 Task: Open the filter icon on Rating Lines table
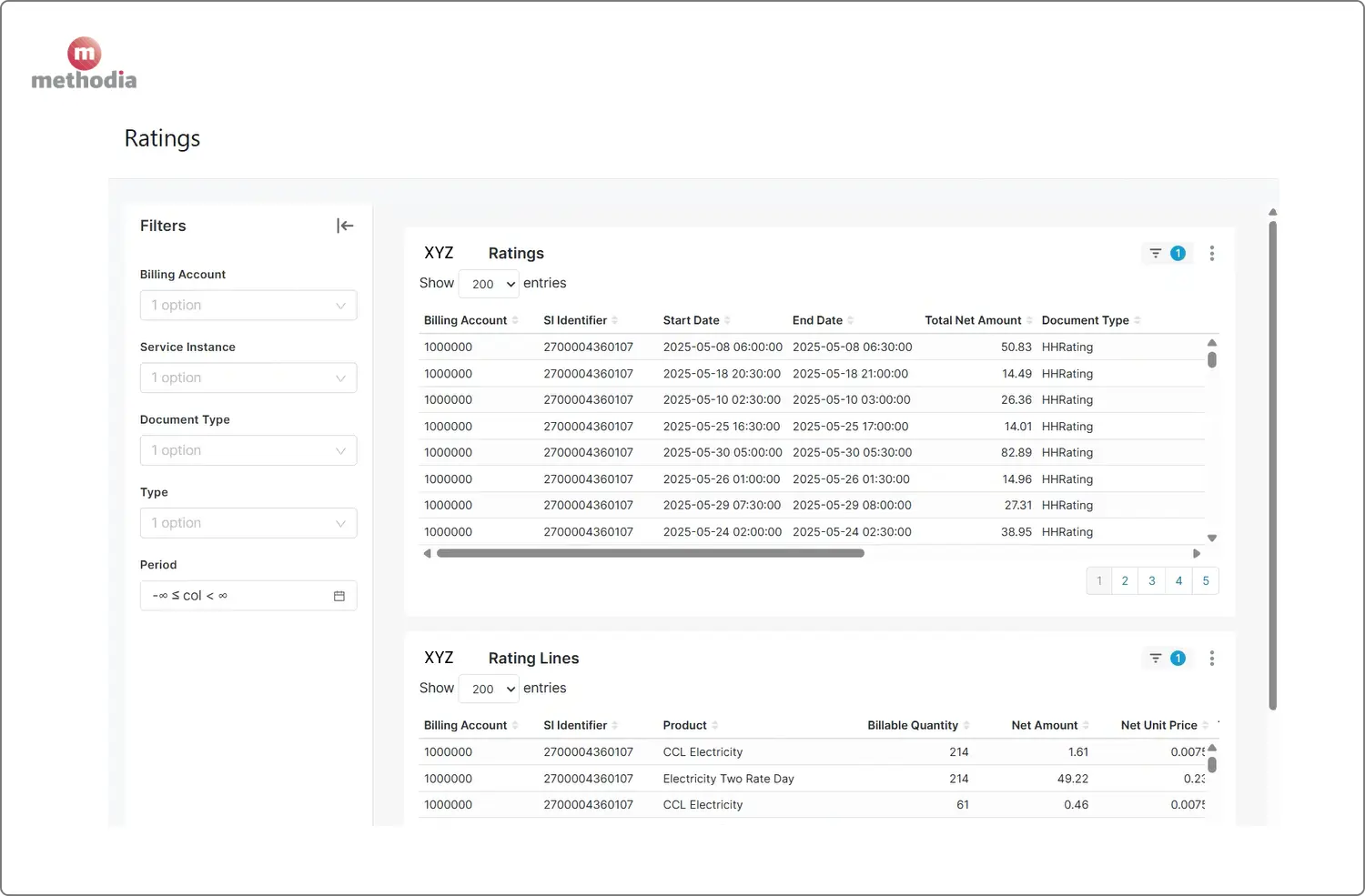coord(1154,658)
